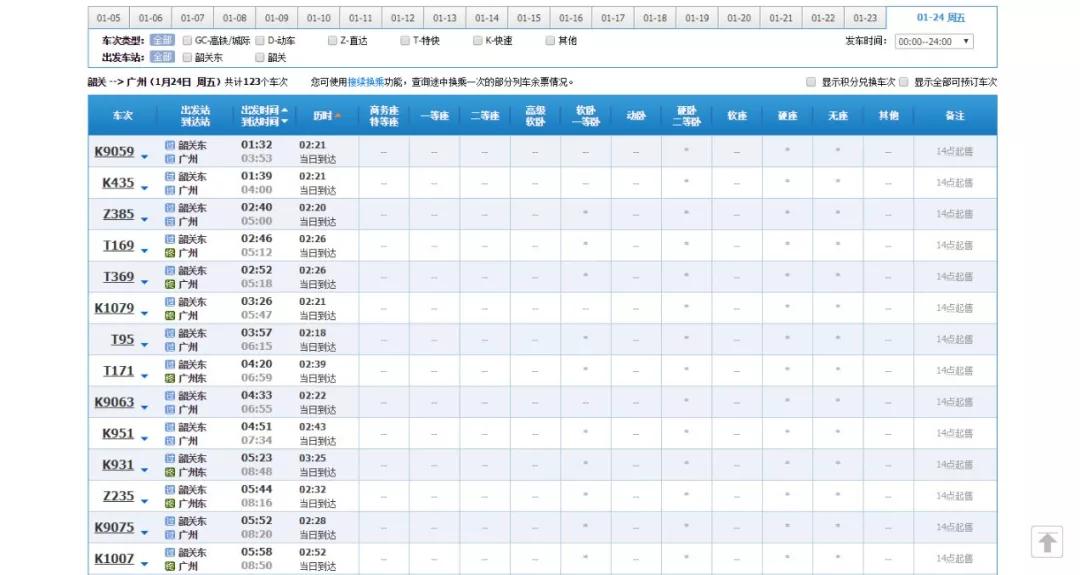Click the station icon beside 韶关东 in T169 row
Image resolution: width=1080 pixels, height=575 pixels.
pyautogui.click(x=169, y=239)
